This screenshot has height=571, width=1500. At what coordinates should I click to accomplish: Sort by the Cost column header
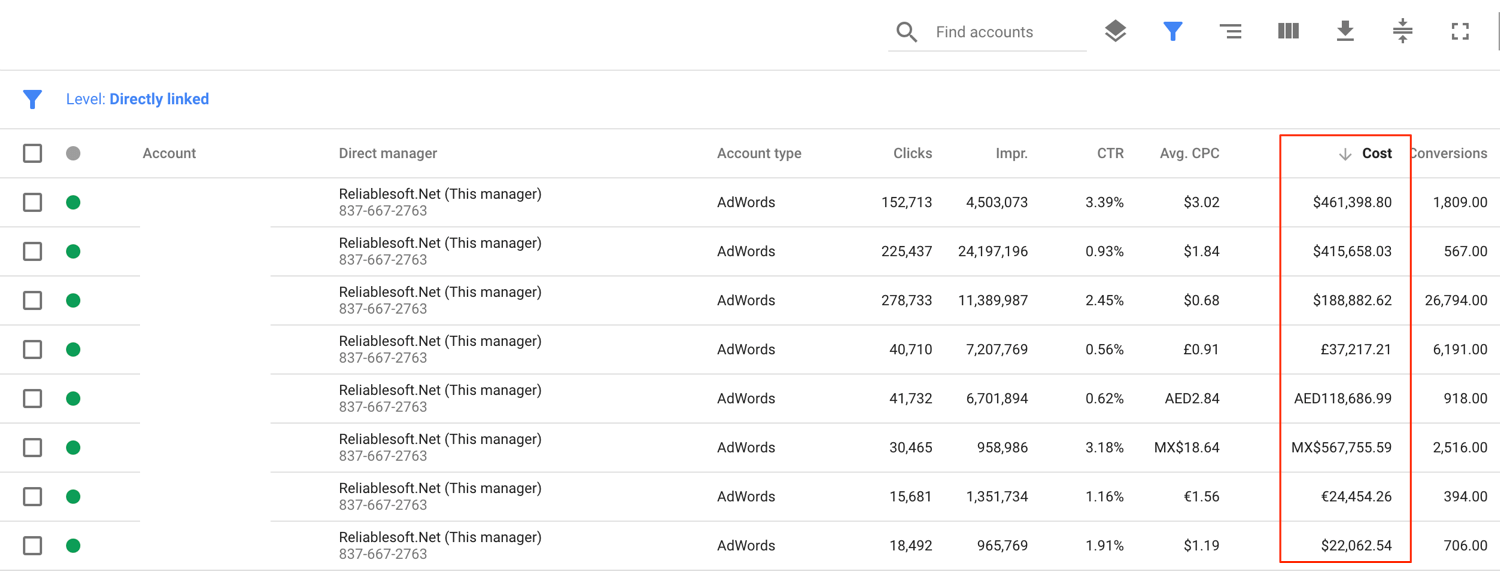point(1376,153)
